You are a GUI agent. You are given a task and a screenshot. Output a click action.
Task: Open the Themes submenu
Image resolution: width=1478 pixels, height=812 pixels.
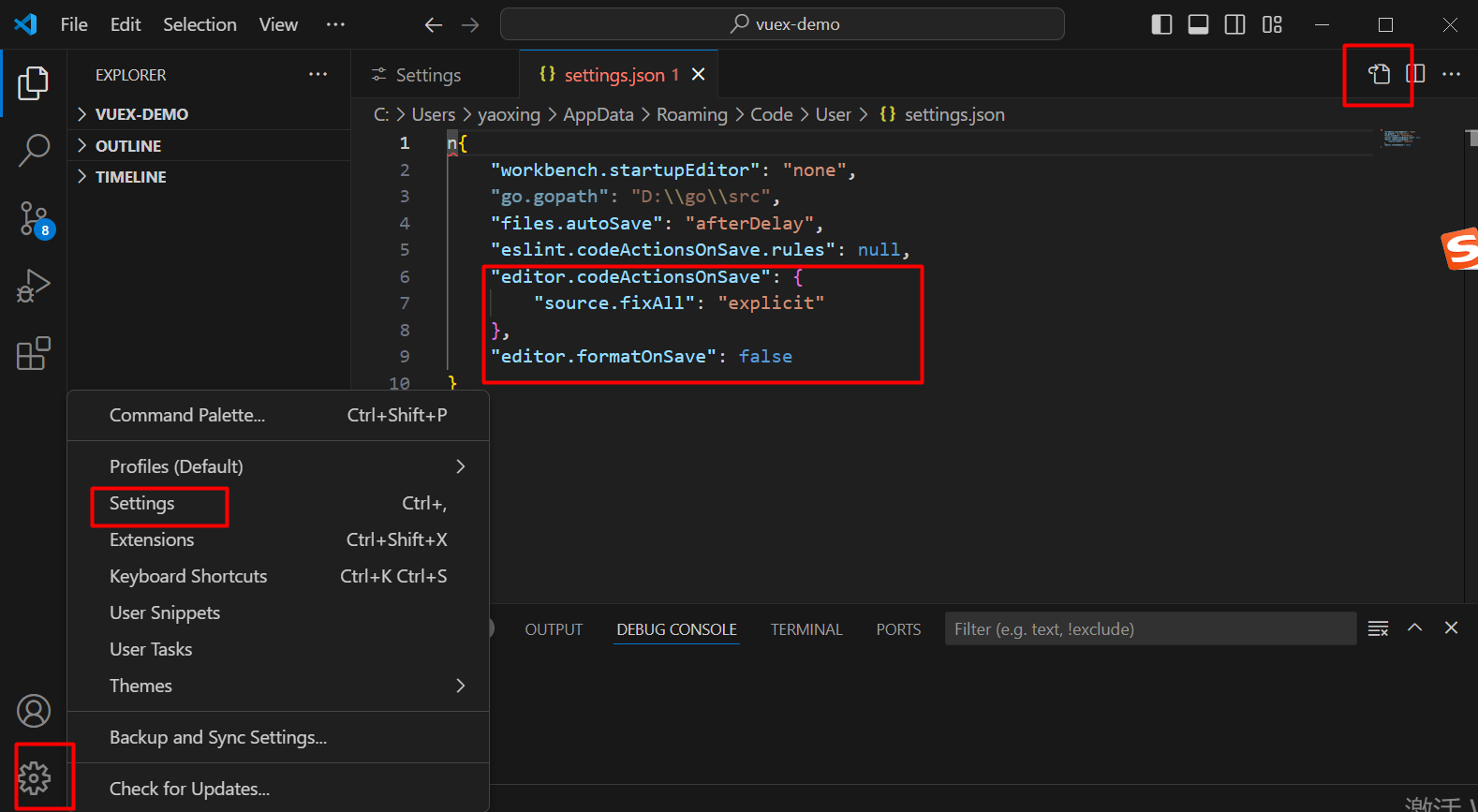click(278, 686)
